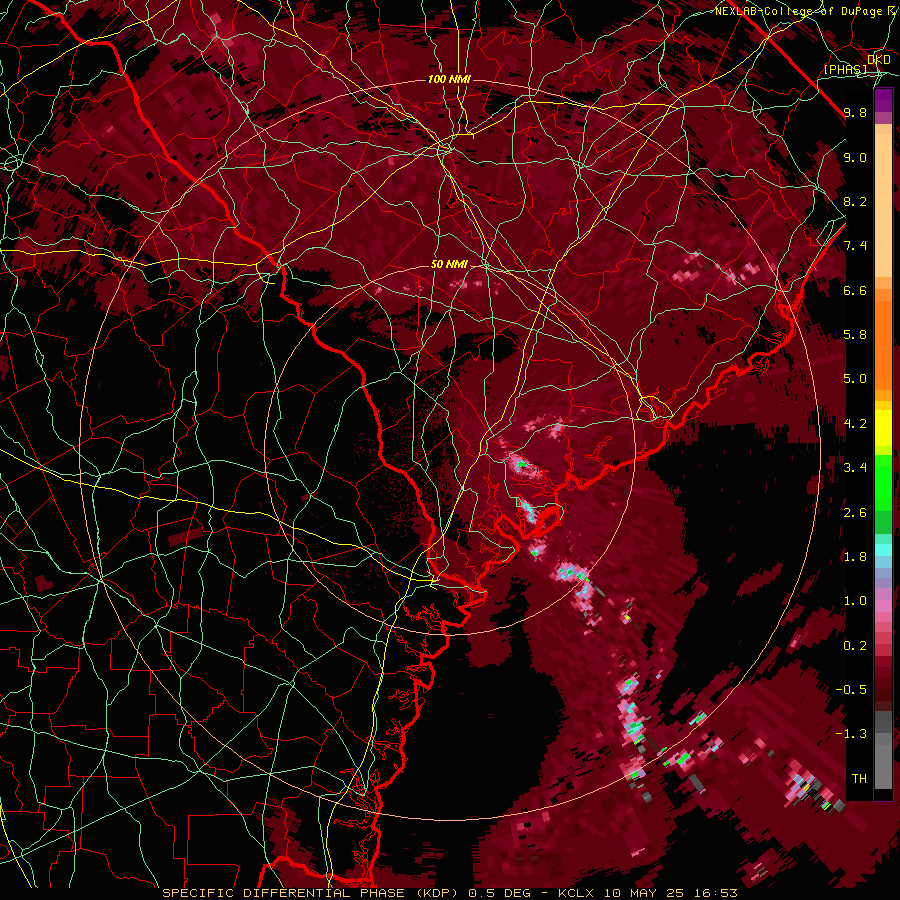This screenshot has height=900, width=900.
Task: Click the -1.3 value on the color scale
Action: point(851,734)
